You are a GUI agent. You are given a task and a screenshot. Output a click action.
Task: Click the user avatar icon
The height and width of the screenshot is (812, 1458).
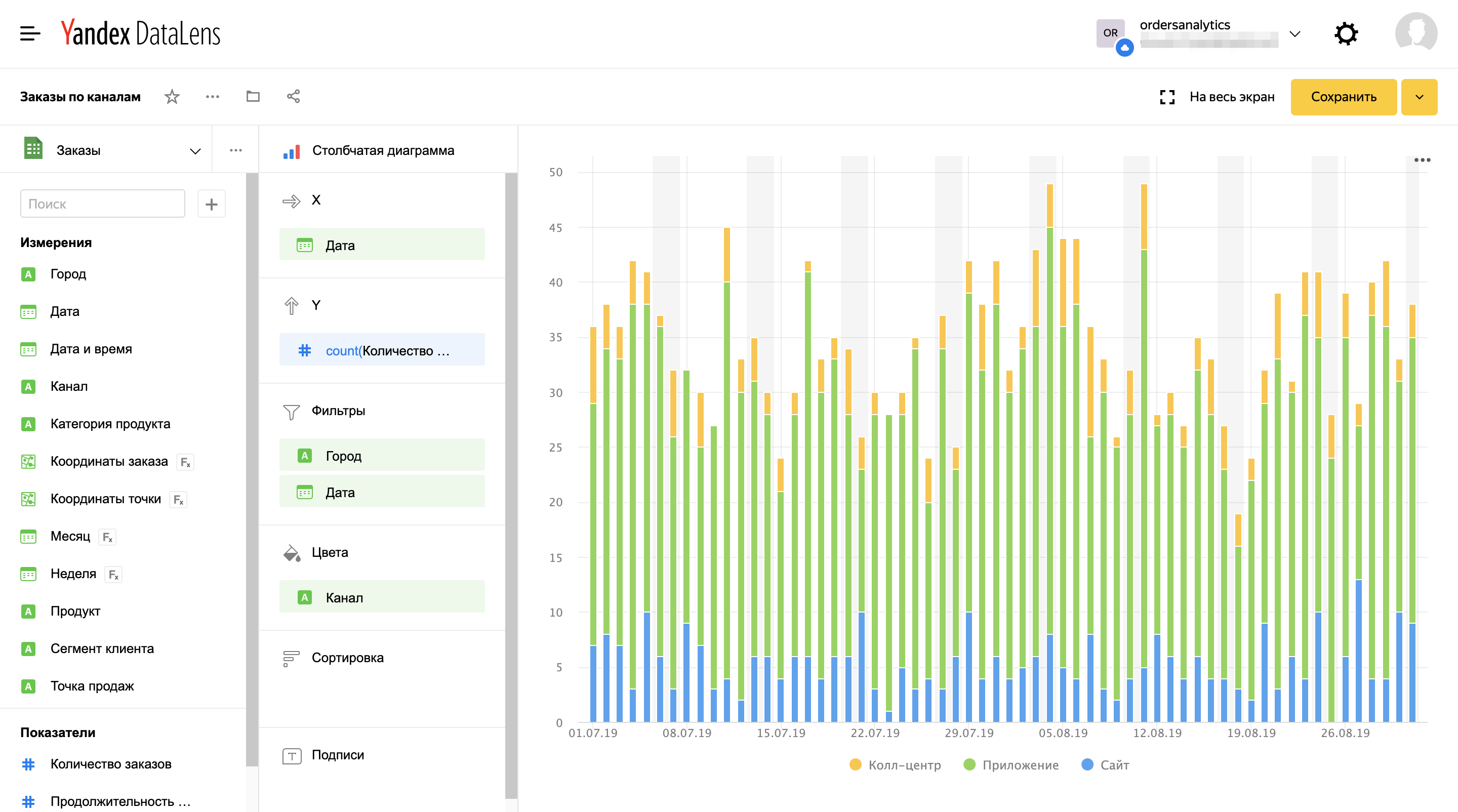pos(1416,33)
